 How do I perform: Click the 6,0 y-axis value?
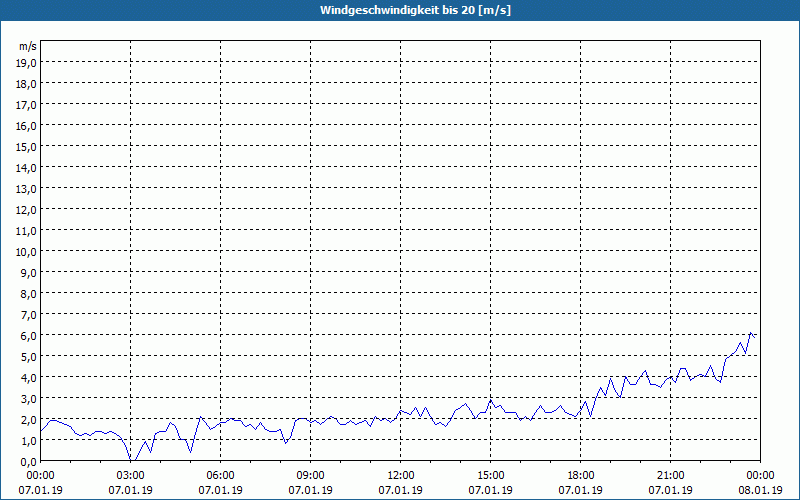click(x=29, y=336)
